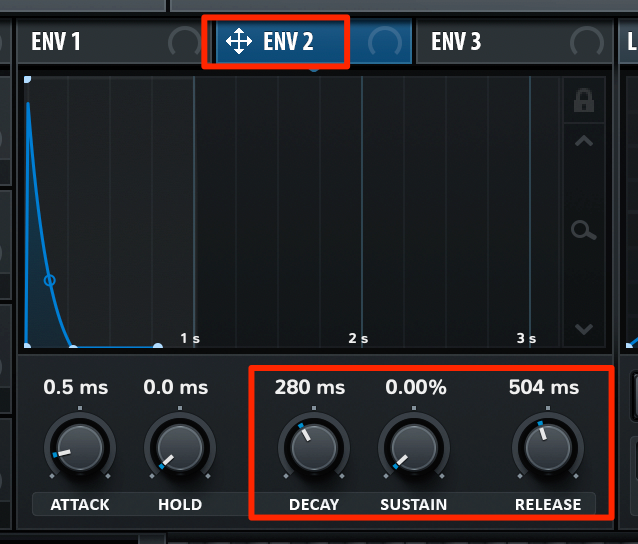
Task: Click the up chevron in envelope display
Action: click(584, 141)
